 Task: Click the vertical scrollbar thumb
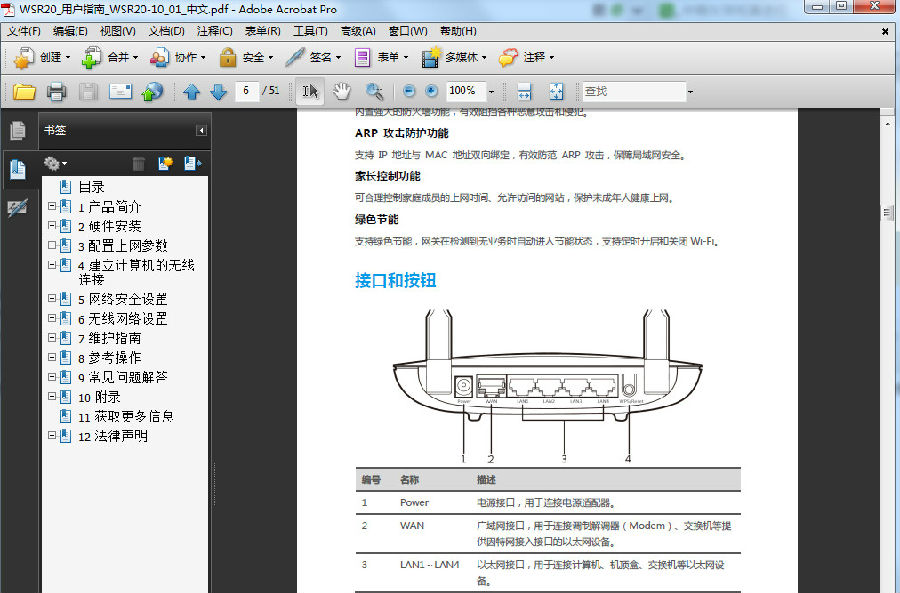(887, 214)
